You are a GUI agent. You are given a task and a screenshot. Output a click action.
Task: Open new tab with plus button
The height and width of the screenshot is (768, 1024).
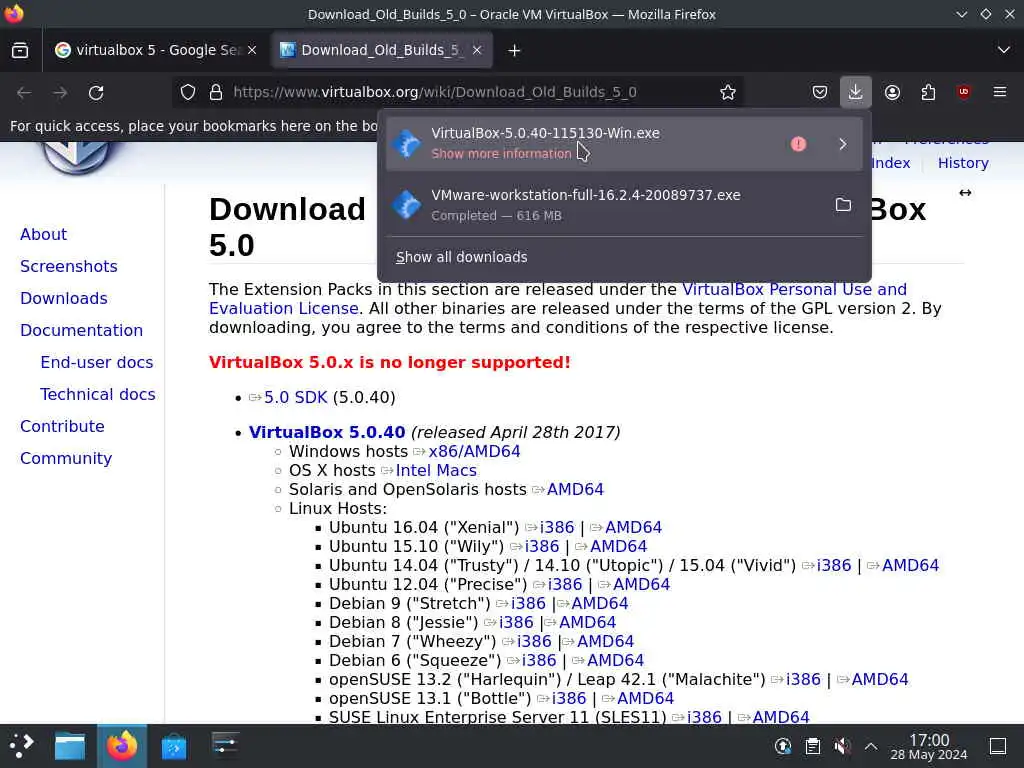(x=514, y=50)
